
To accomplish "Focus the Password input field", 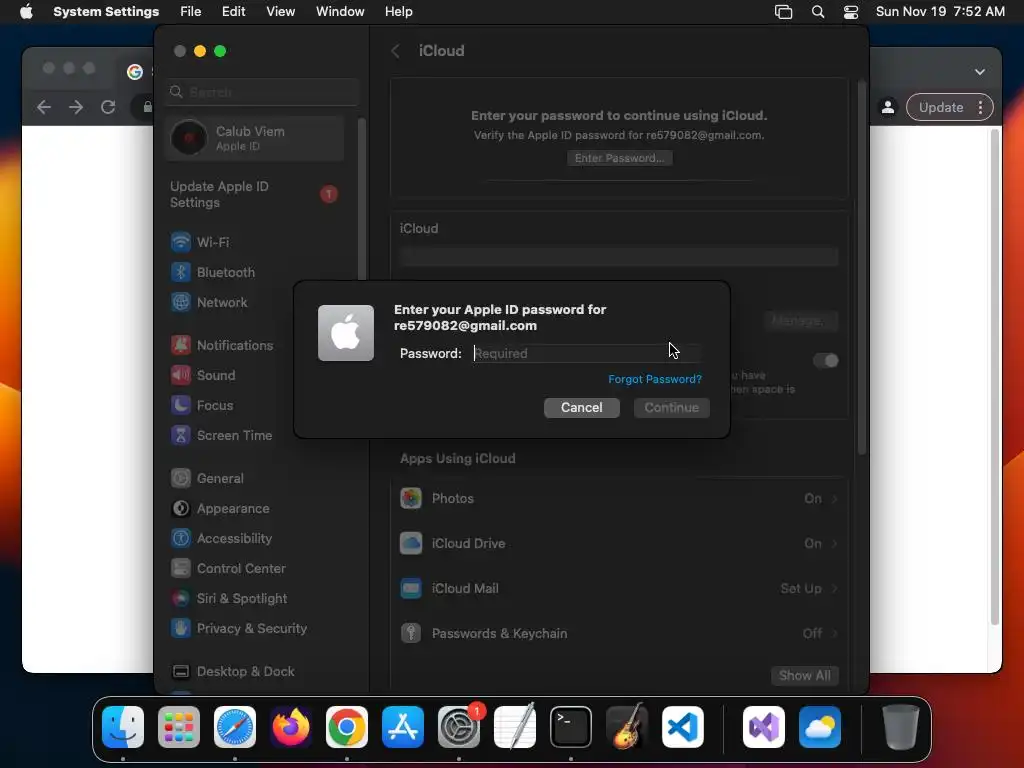I will pos(587,353).
